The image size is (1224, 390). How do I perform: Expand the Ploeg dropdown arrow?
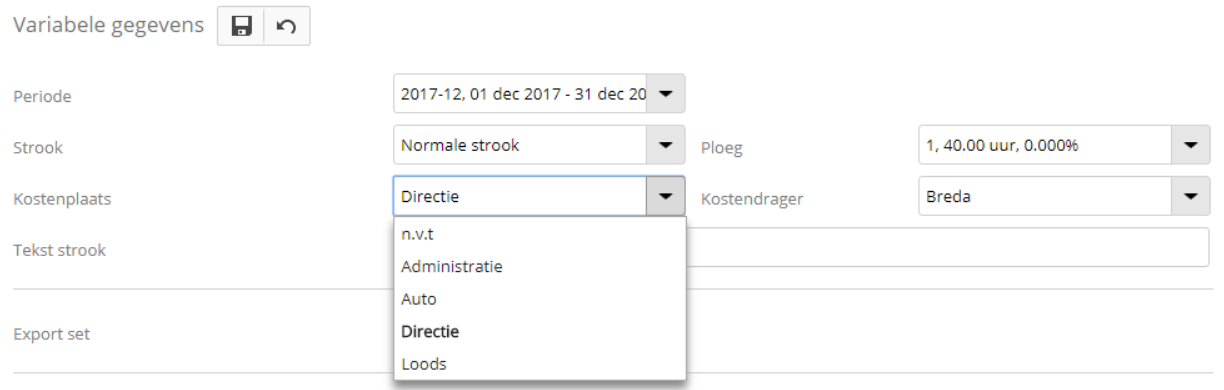click(x=1190, y=145)
